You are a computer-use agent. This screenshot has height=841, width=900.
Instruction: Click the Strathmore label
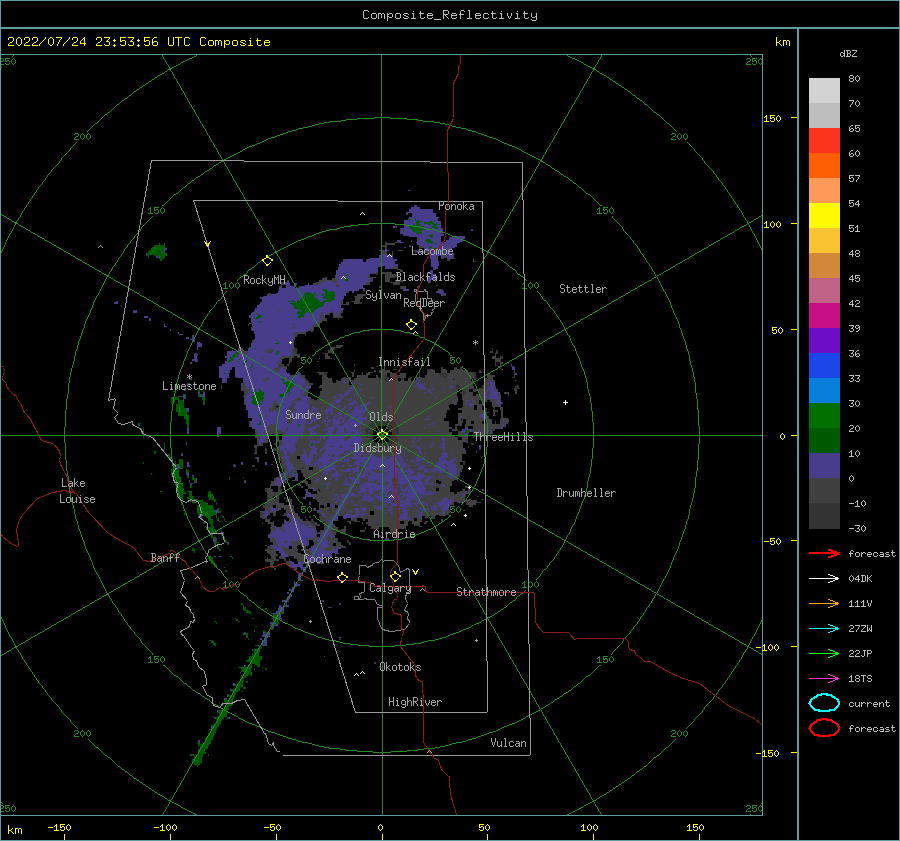point(486,592)
